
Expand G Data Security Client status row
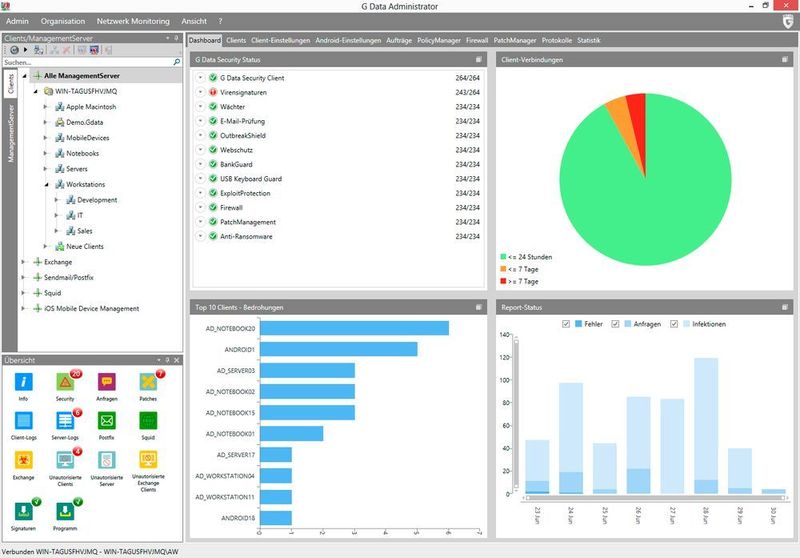coord(201,78)
